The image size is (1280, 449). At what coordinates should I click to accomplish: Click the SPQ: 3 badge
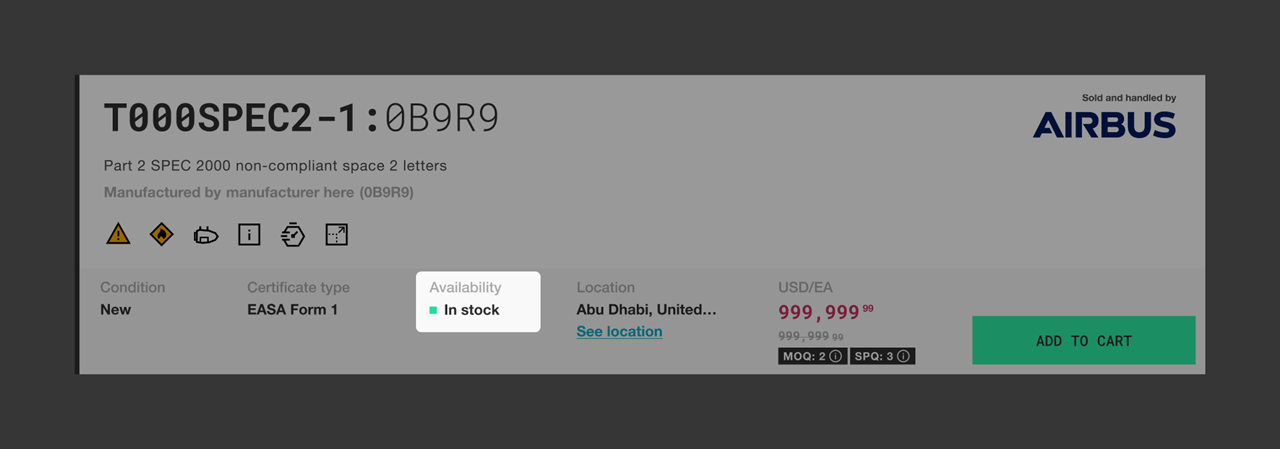883,356
